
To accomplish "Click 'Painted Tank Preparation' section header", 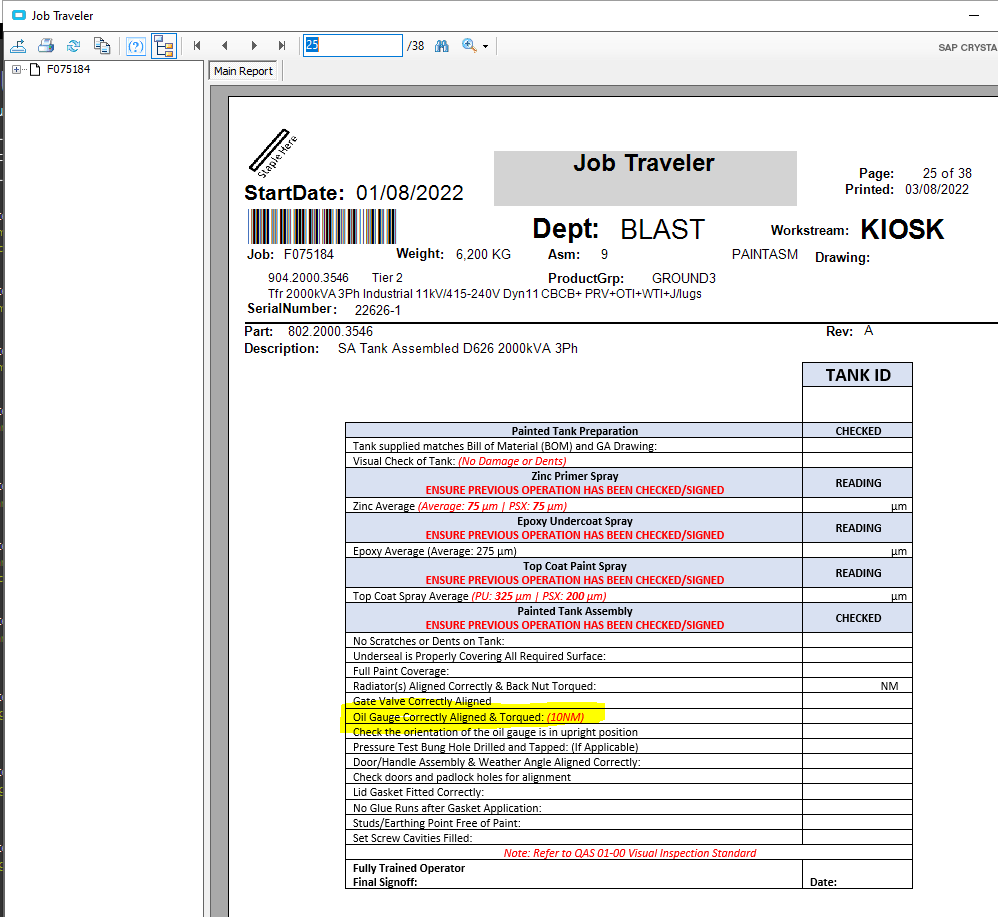I will tap(574, 431).
